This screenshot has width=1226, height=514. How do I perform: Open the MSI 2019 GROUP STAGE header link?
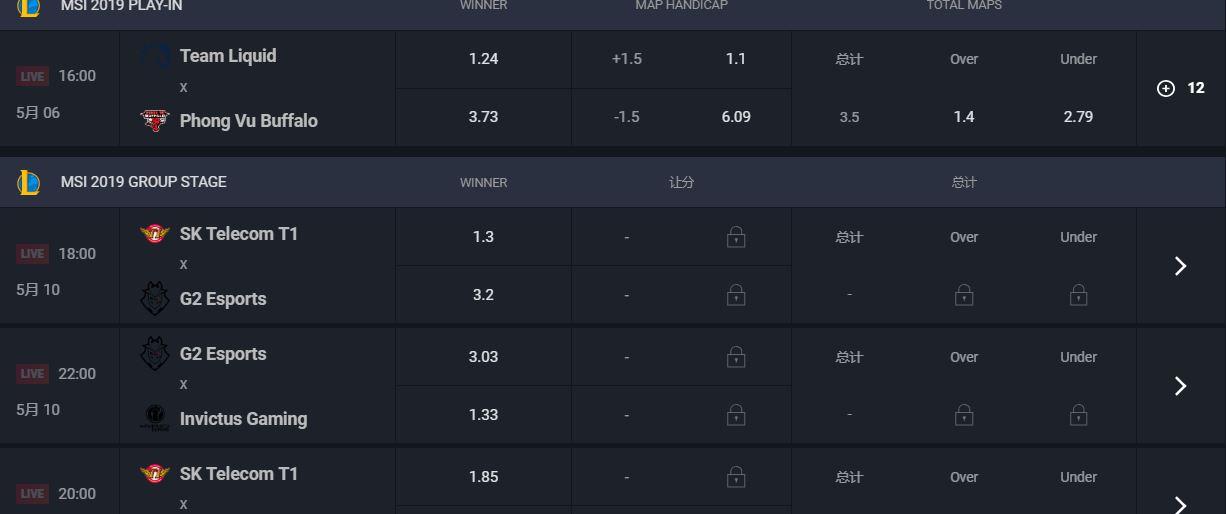[143, 182]
